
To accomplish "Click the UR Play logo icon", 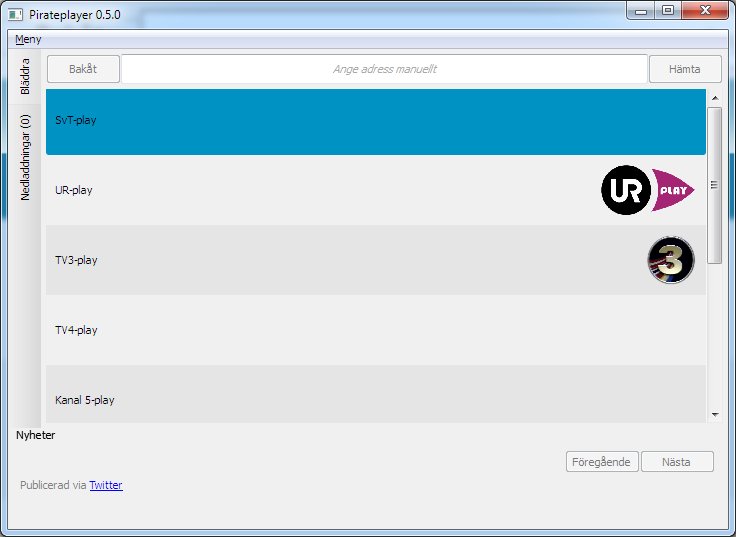I will (x=648, y=190).
